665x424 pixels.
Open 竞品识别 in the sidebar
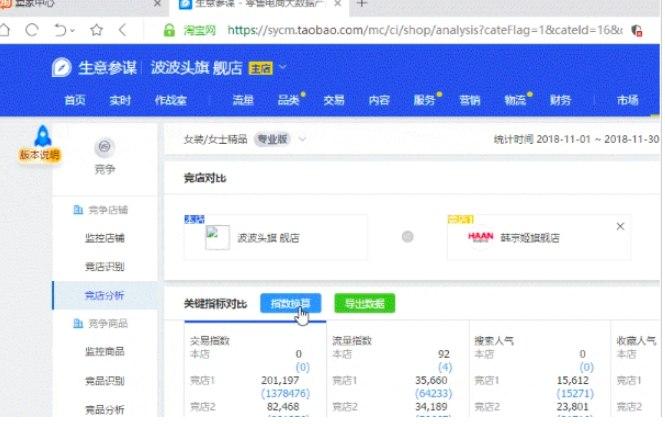point(105,381)
